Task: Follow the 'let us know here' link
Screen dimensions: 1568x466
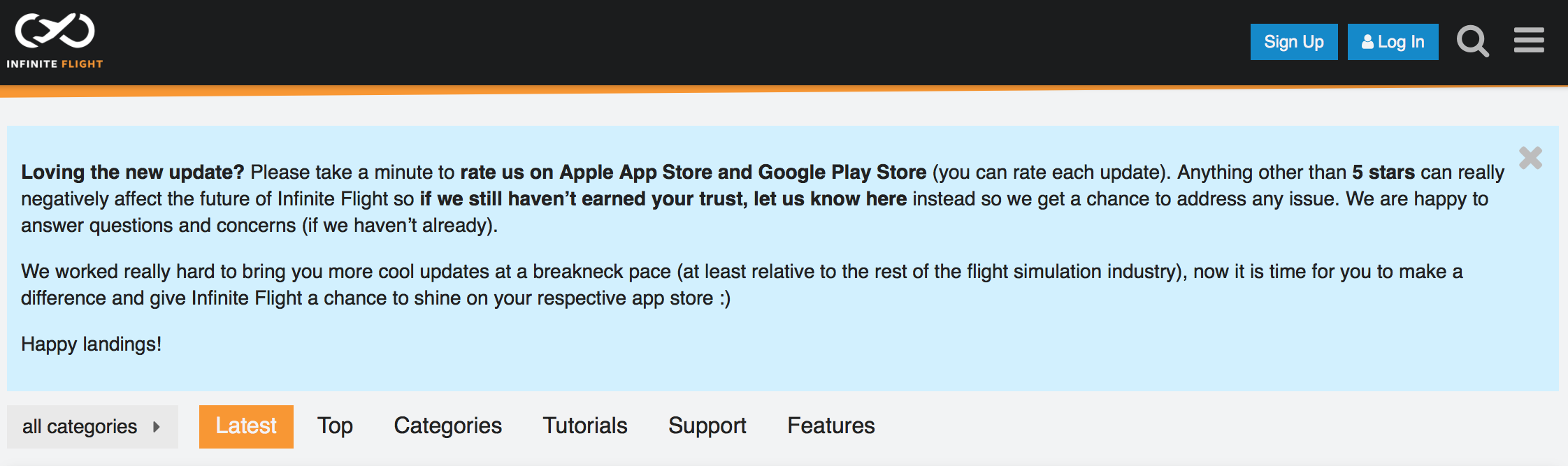Action: (830, 199)
